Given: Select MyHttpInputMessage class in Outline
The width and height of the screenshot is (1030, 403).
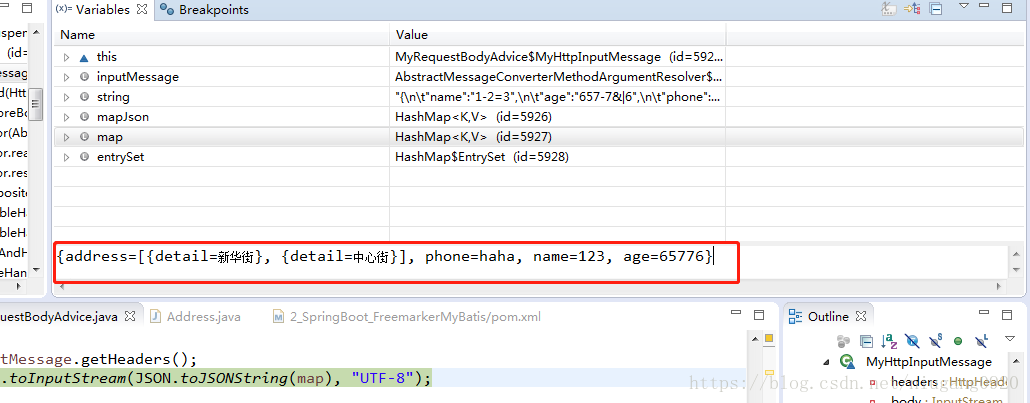Looking at the screenshot, I should click(x=928, y=362).
